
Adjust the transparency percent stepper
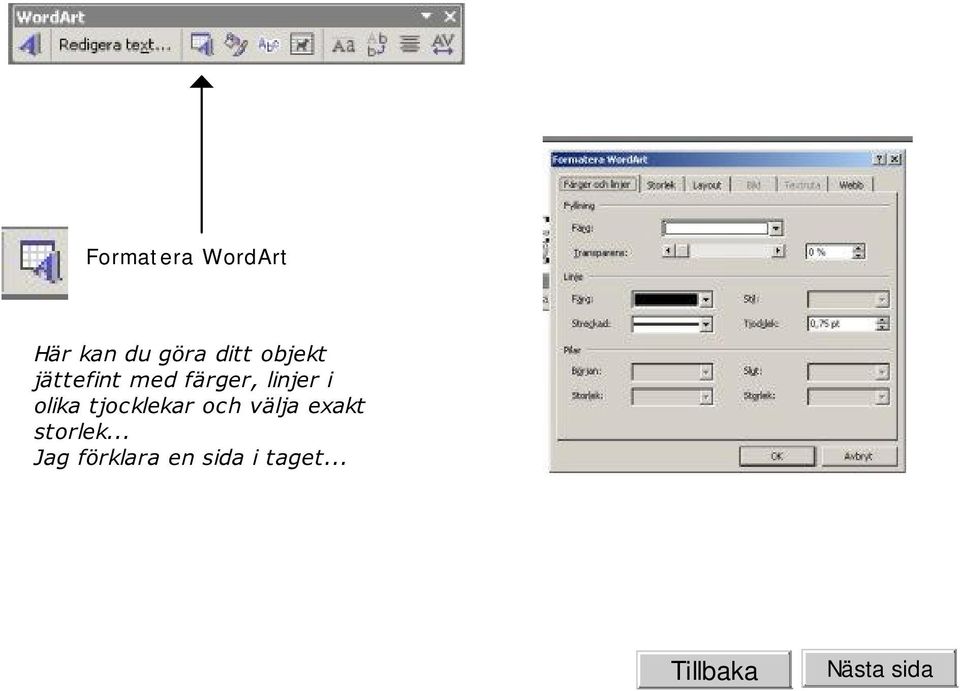(x=858, y=252)
